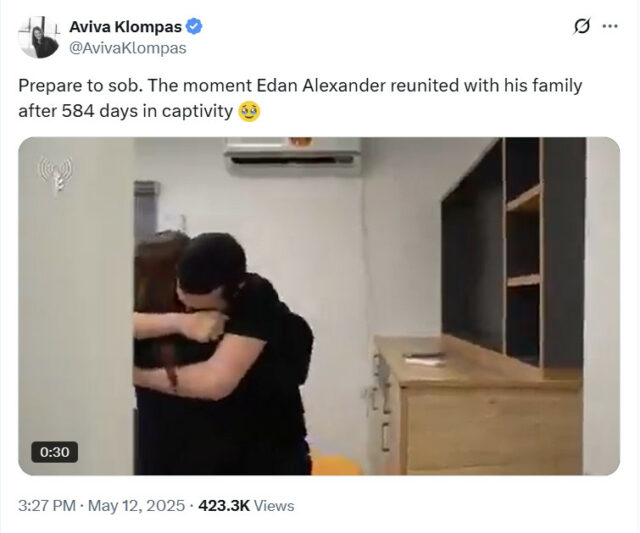Viewport: 640px width, 533px height.
Task: Click the IDF watermark logo in video
Action: [56, 174]
